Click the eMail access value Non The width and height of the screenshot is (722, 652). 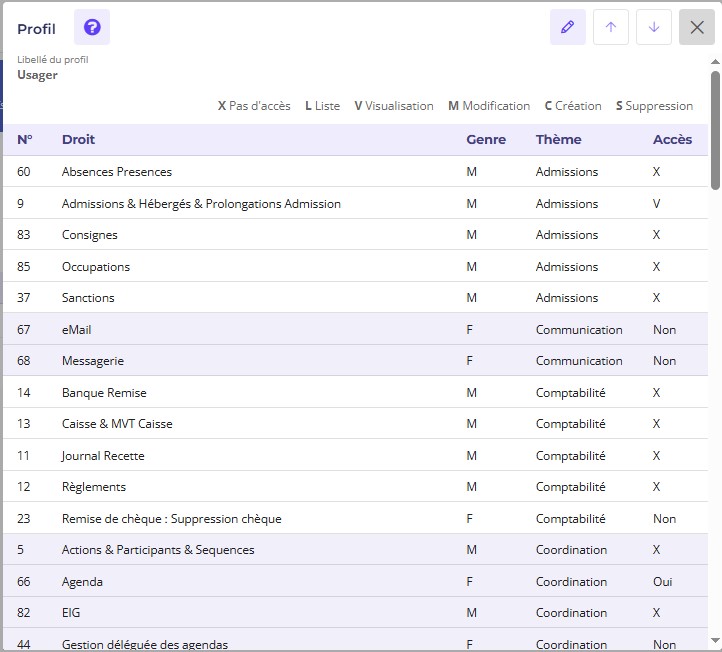pos(664,330)
